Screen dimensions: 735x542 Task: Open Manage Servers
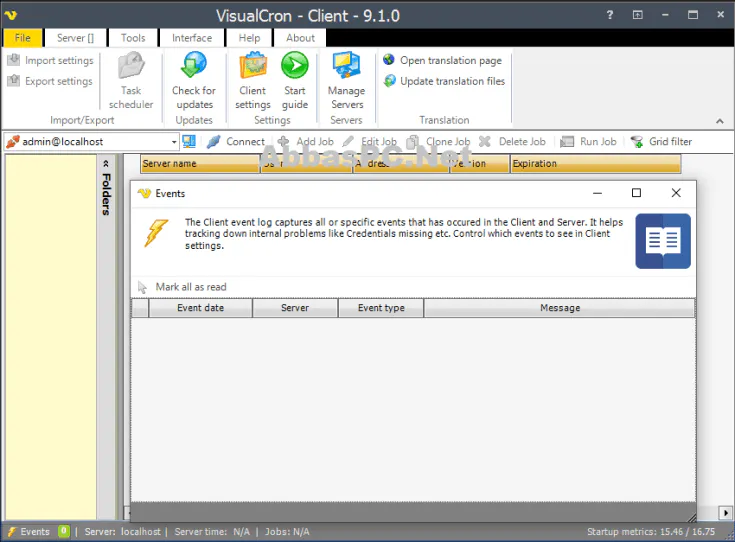(346, 81)
